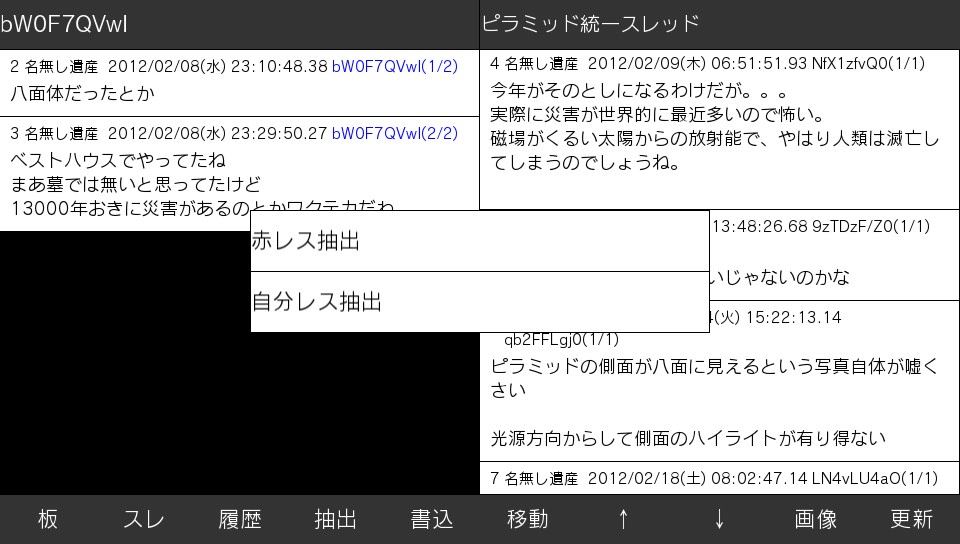Tap 書込 to write a post
Viewport: 960px width, 544px height.
[x=432, y=519]
